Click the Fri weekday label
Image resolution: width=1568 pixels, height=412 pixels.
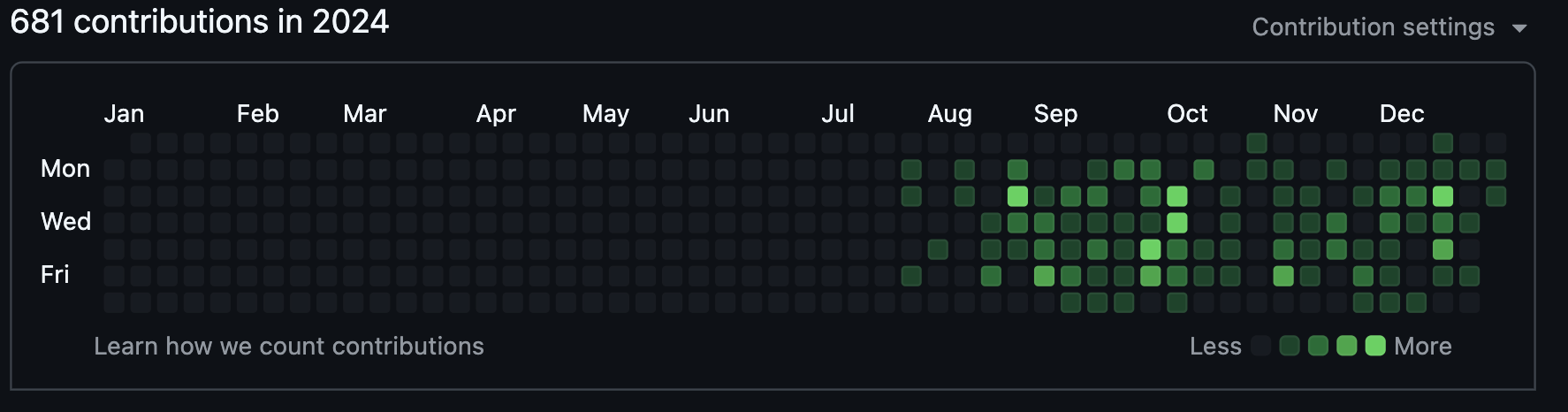pyautogui.click(x=55, y=275)
